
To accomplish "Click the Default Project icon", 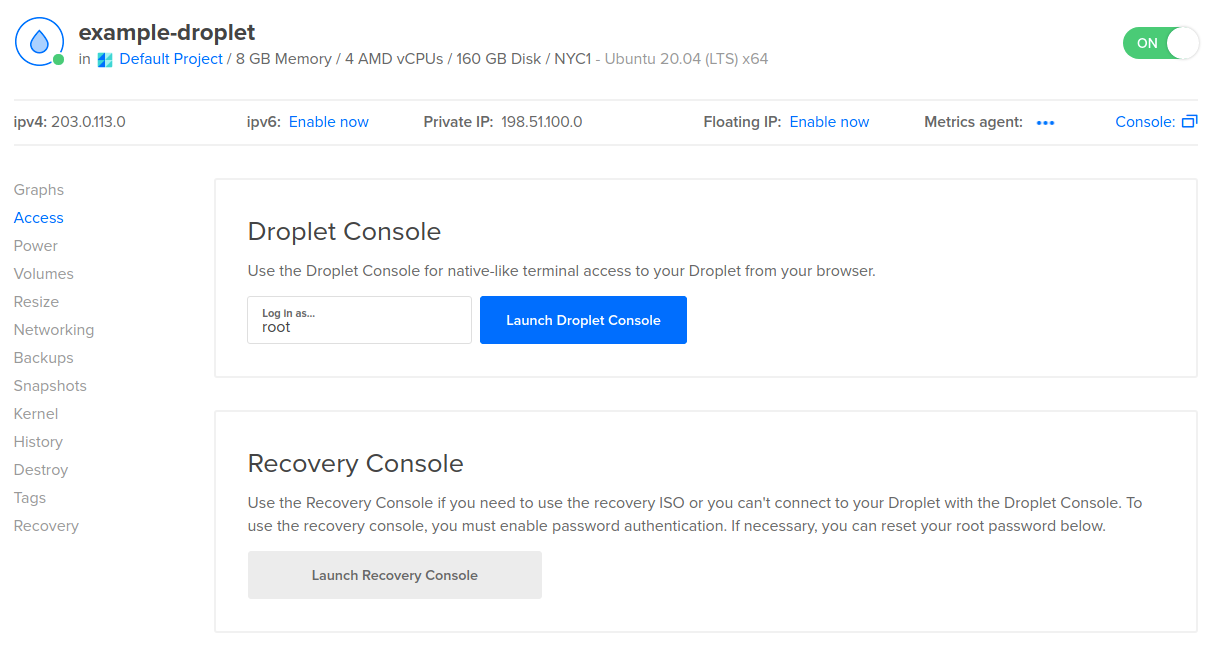I will click(x=105, y=60).
